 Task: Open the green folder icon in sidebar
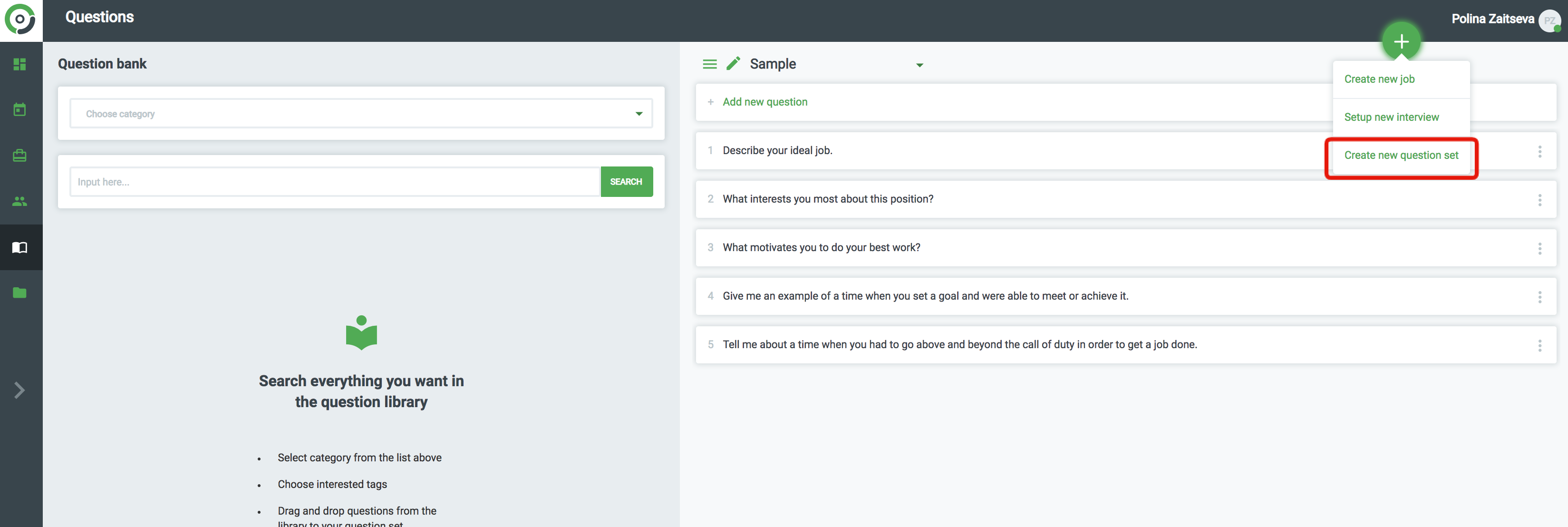(19, 293)
